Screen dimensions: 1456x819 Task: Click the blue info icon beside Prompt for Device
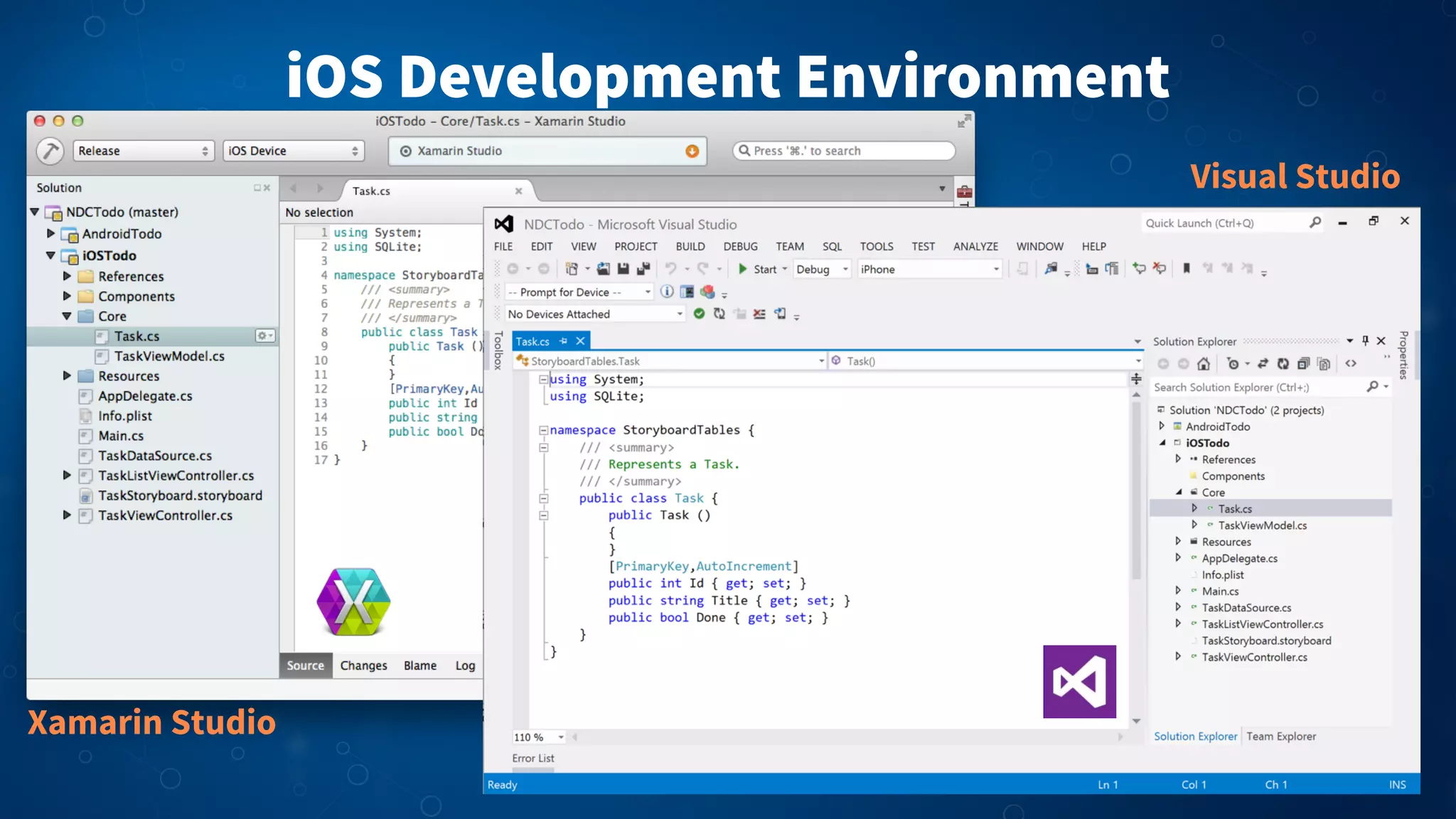pos(666,291)
